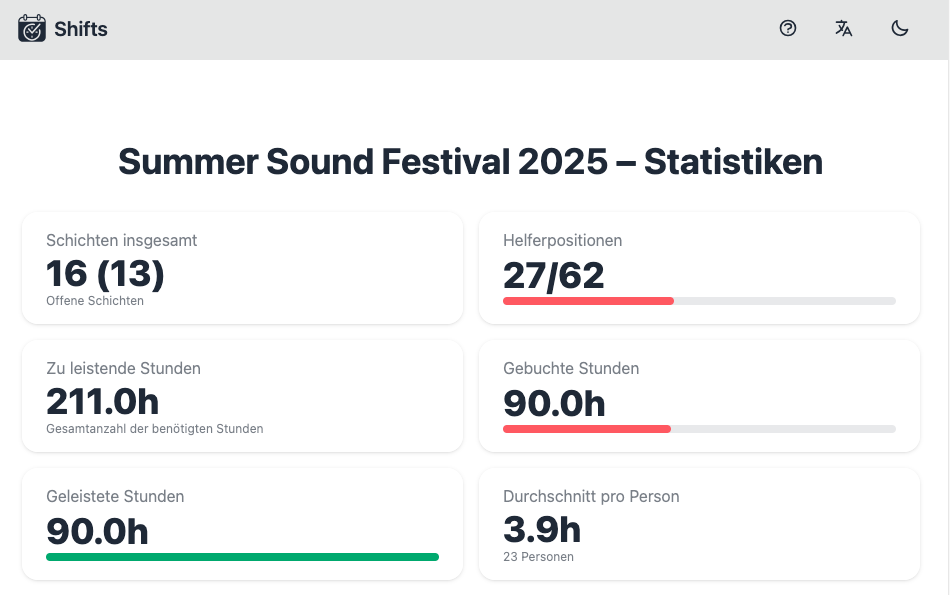
Task: Click the green Geleistete Stunden progress bar
Action: tap(242, 557)
